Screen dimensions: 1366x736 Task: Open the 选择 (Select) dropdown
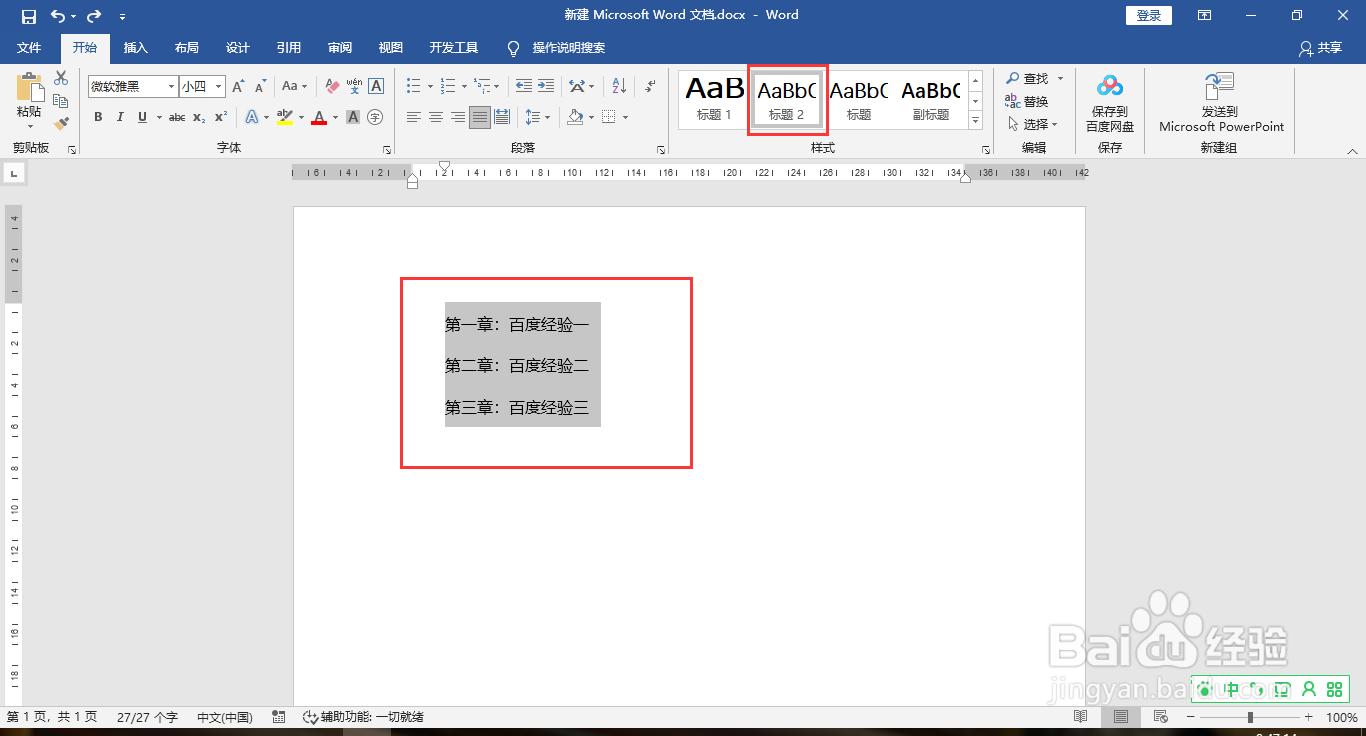click(1034, 124)
